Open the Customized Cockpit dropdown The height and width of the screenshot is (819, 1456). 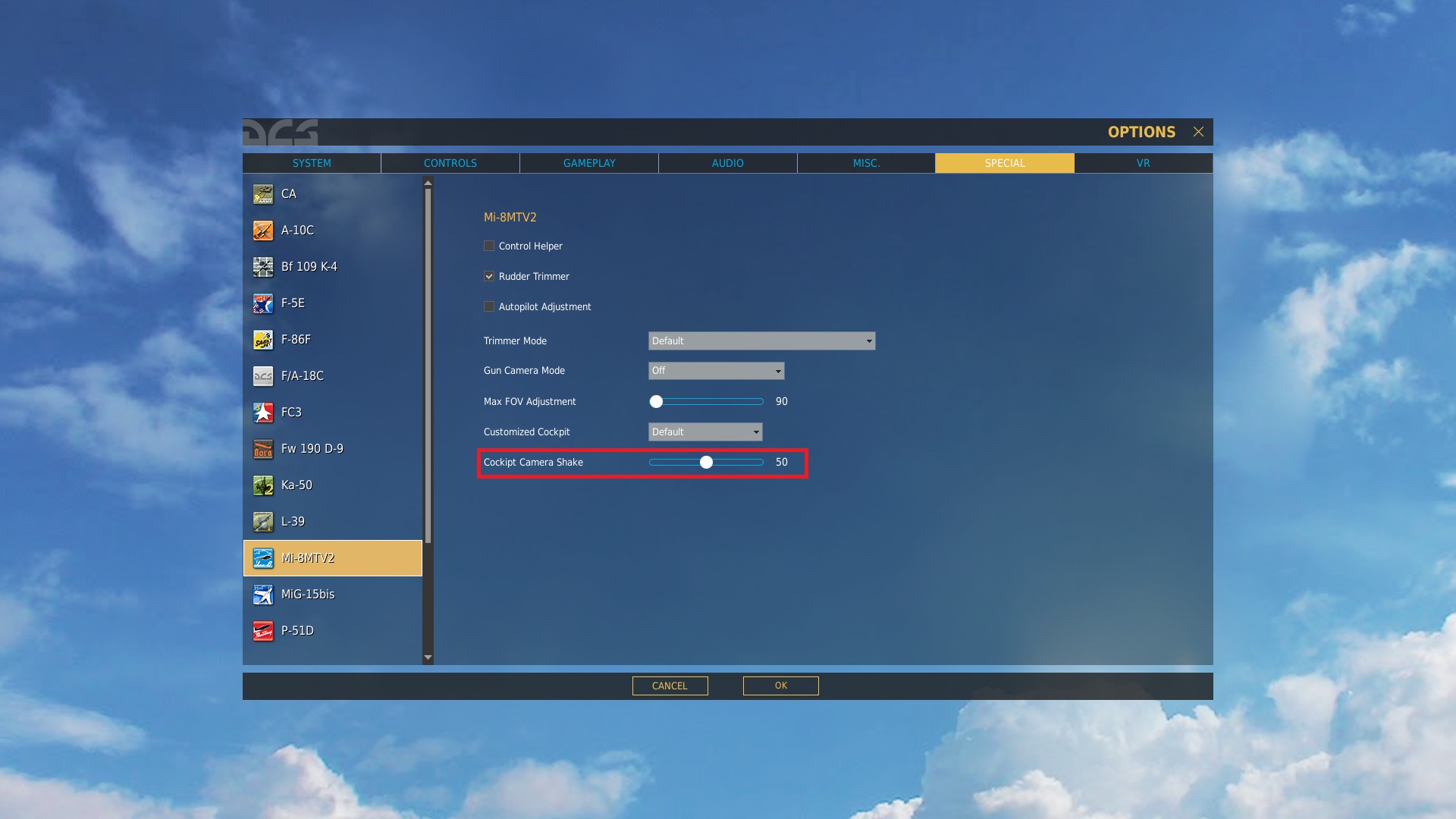coord(705,432)
